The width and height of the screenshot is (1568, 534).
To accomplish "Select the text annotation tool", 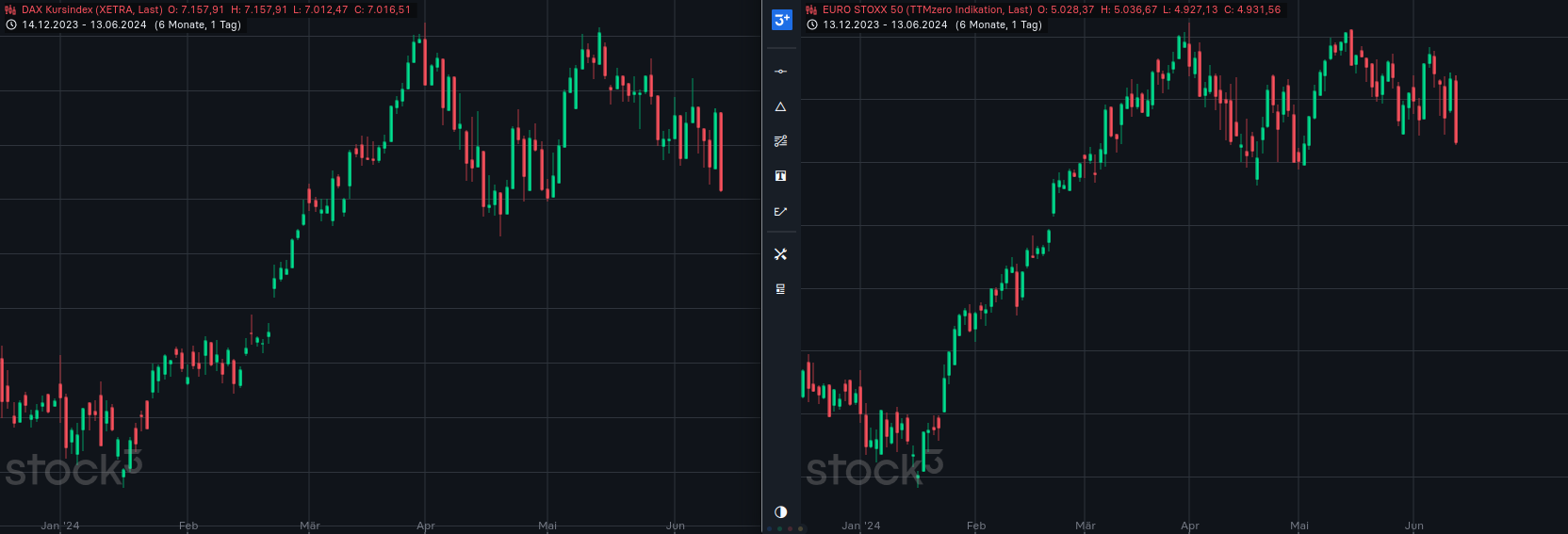I will point(780,176).
